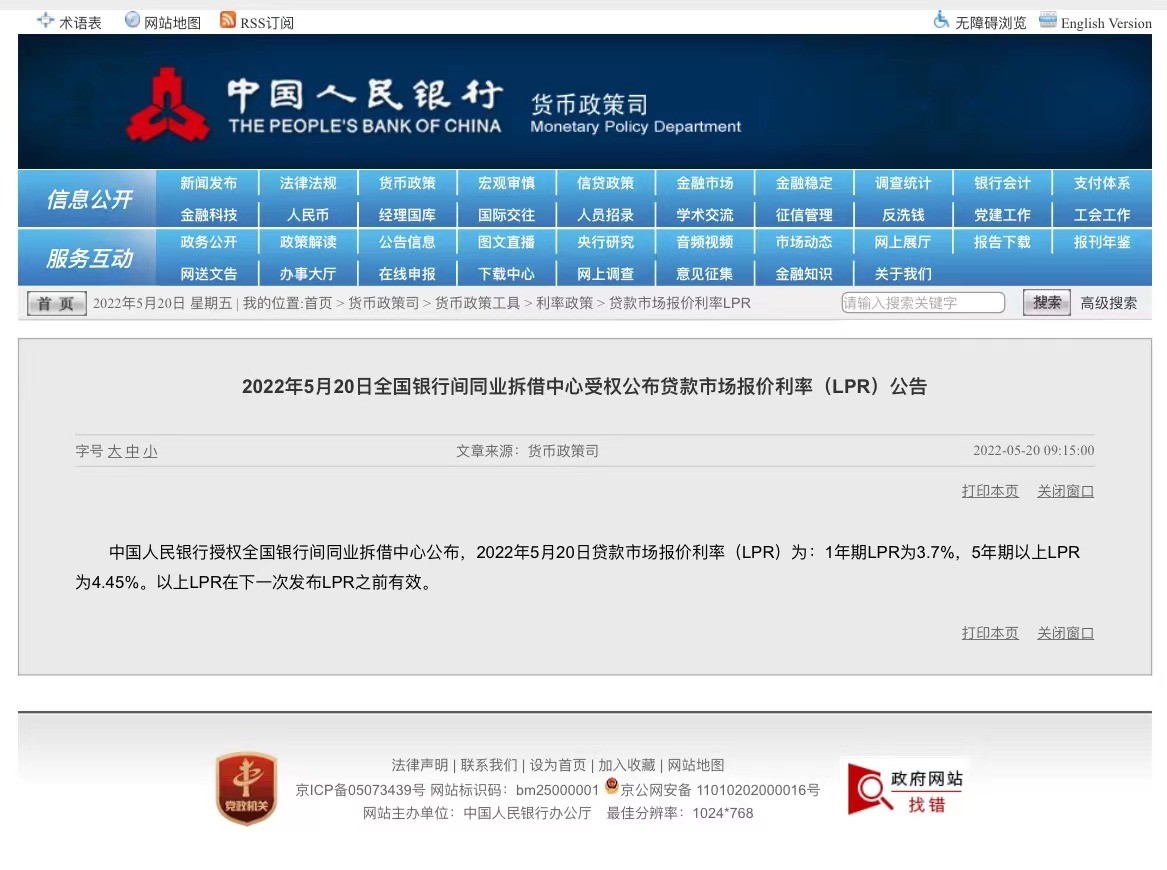Set font size to 小
1167x870 pixels.
[150, 451]
